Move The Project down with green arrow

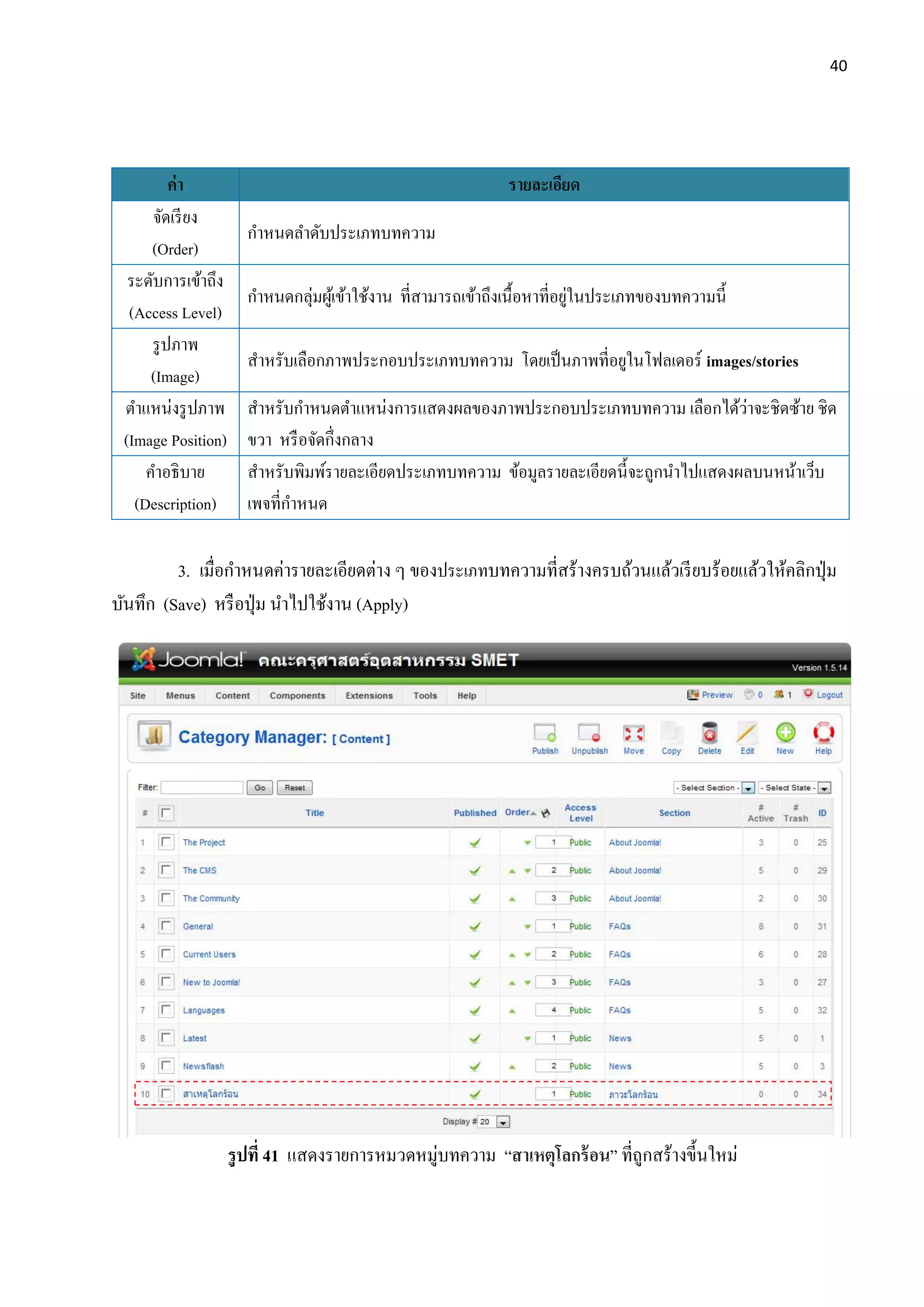pos(527,843)
